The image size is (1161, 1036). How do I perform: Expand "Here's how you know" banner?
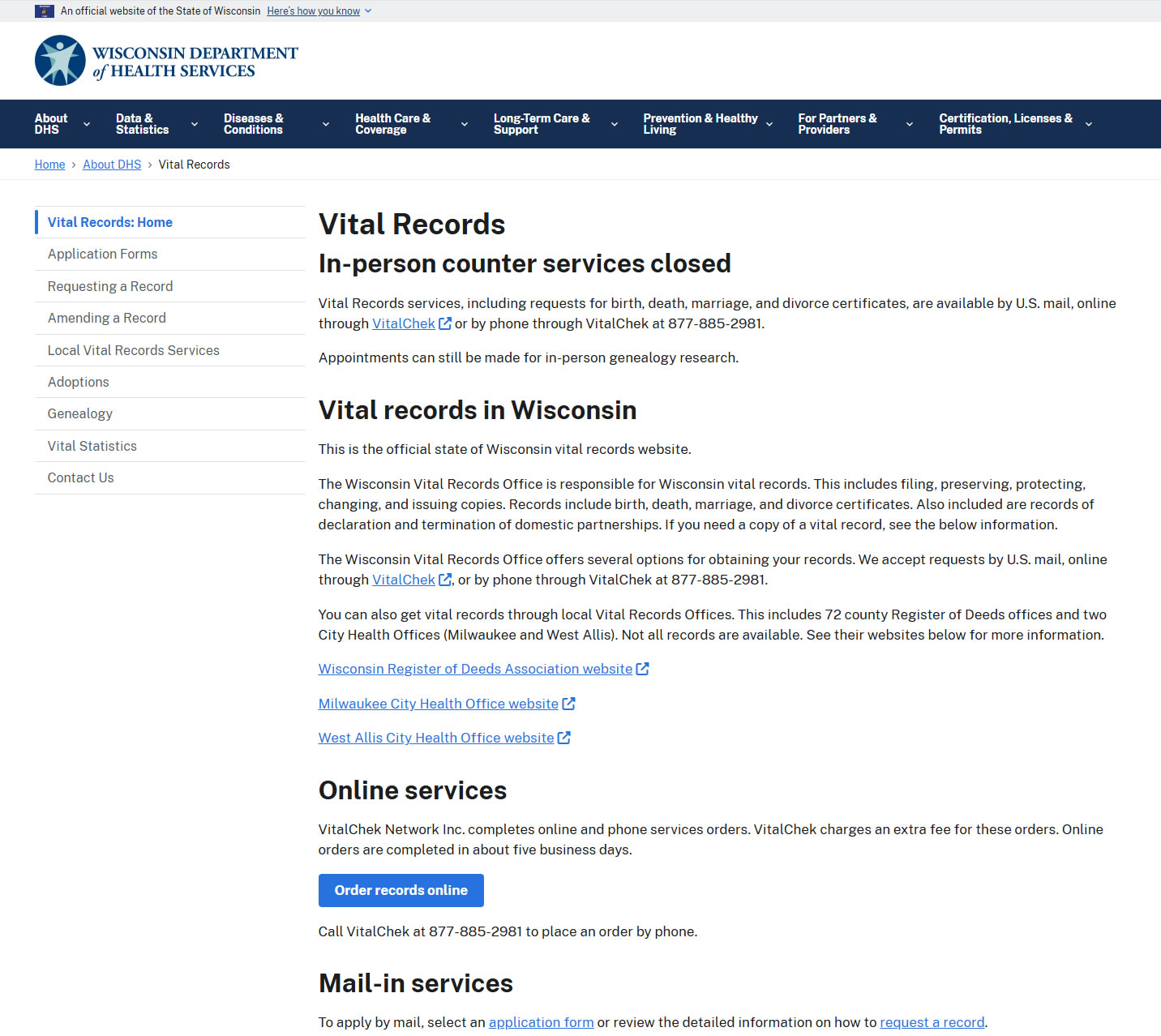coord(319,11)
